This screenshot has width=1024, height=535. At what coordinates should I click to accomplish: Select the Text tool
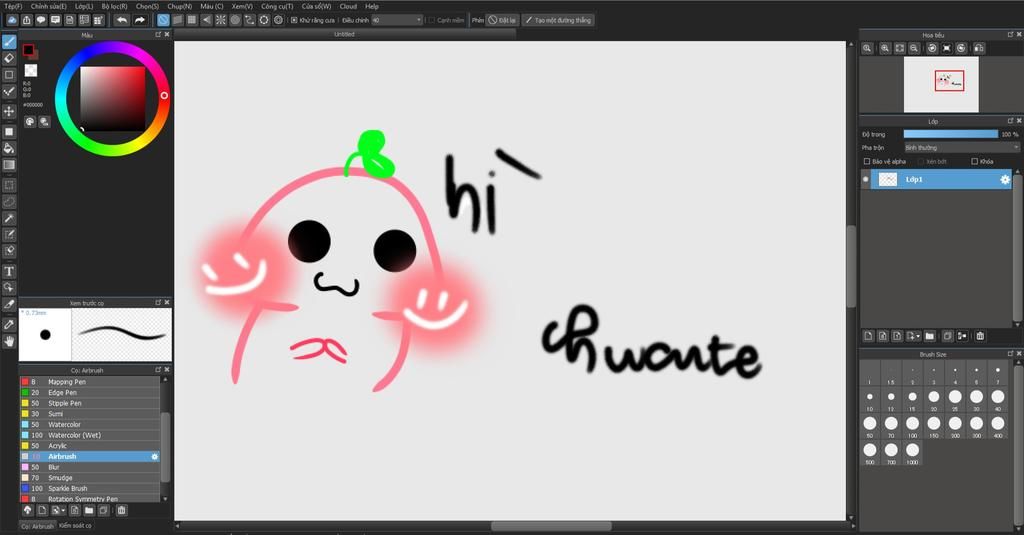click(9, 271)
